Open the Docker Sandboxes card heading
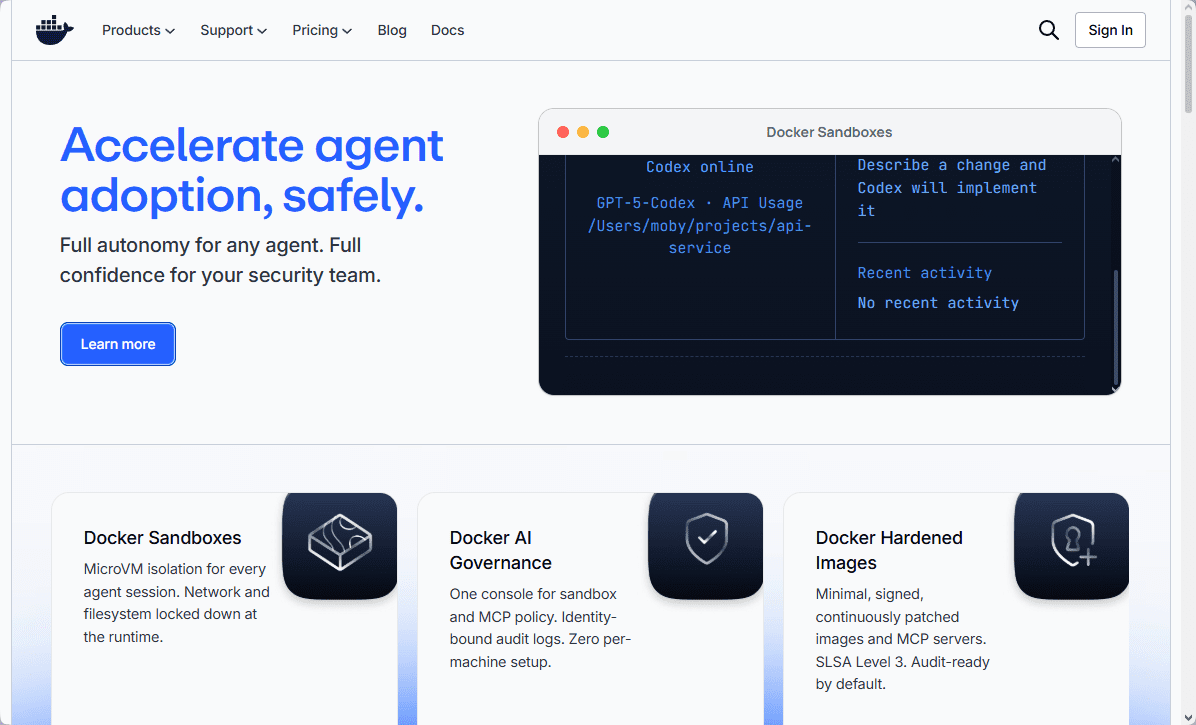The height and width of the screenshot is (725, 1196). 162,537
